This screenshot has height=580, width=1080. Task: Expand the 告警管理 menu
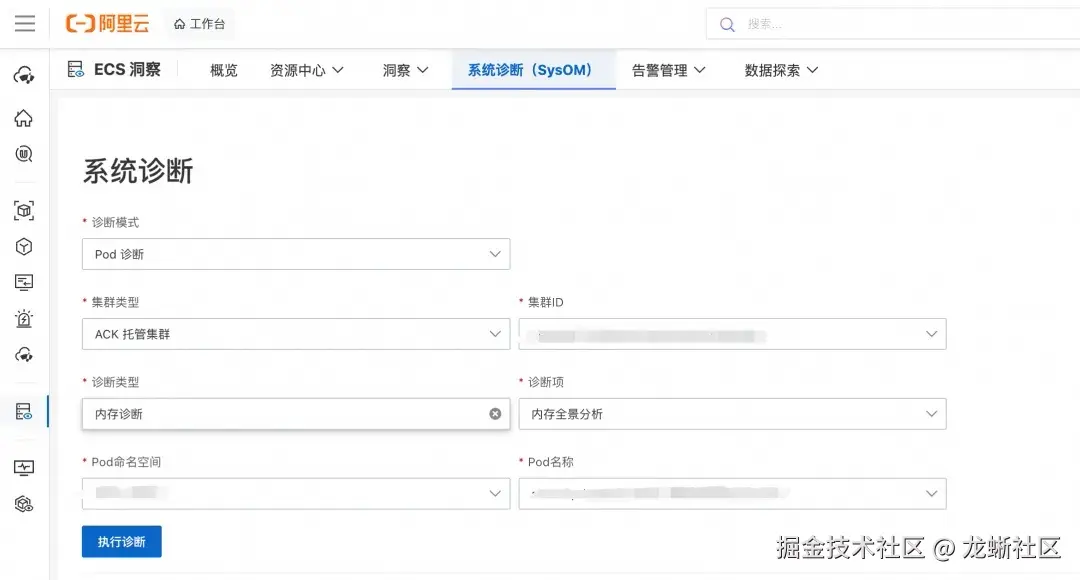(x=669, y=70)
